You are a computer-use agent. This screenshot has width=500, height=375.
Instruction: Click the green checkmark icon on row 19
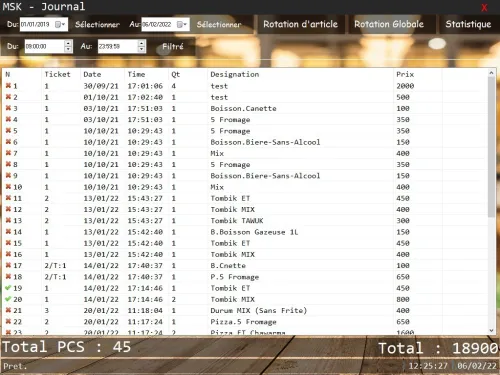(8, 288)
